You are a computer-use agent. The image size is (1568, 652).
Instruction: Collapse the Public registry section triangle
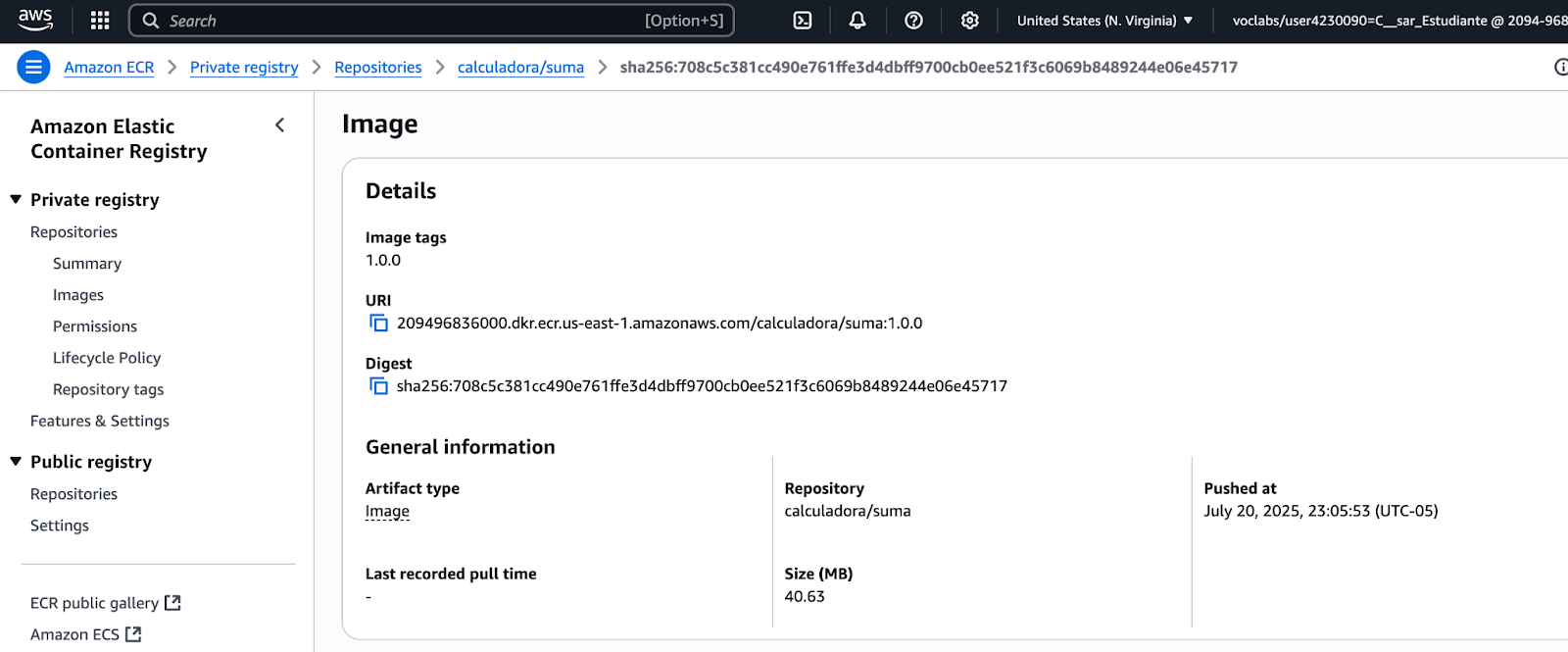tap(16, 461)
